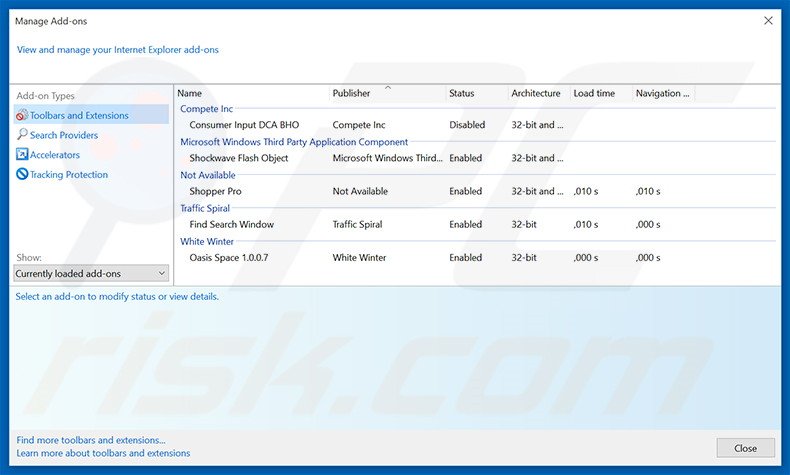
Task: Open Learn more about toolbars and extensions
Action: (103, 453)
